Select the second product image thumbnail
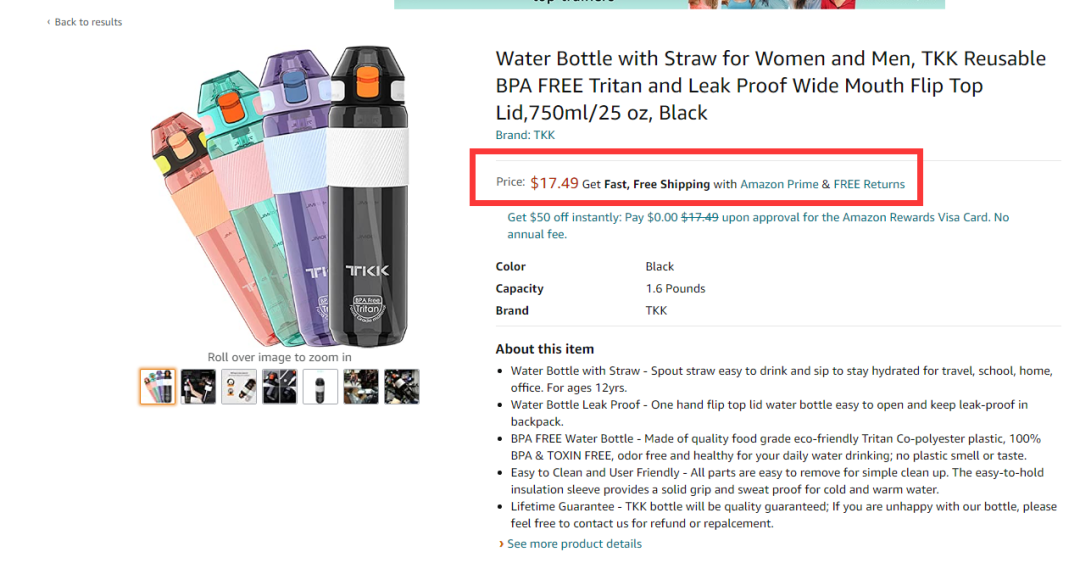This screenshot has height=563, width=1080. coord(198,387)
